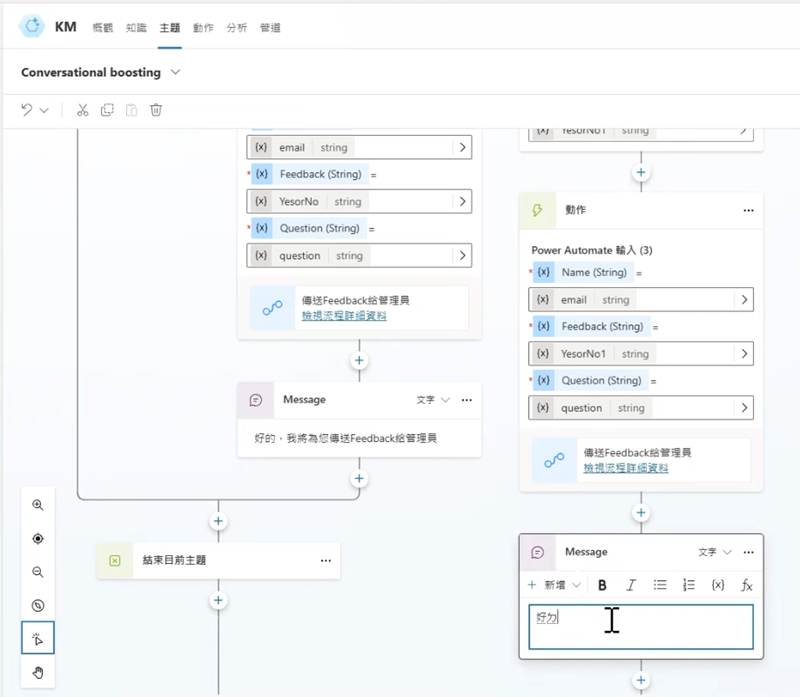
Task: Click the copy icon in toolbar
Action: [x=107, y=110]
